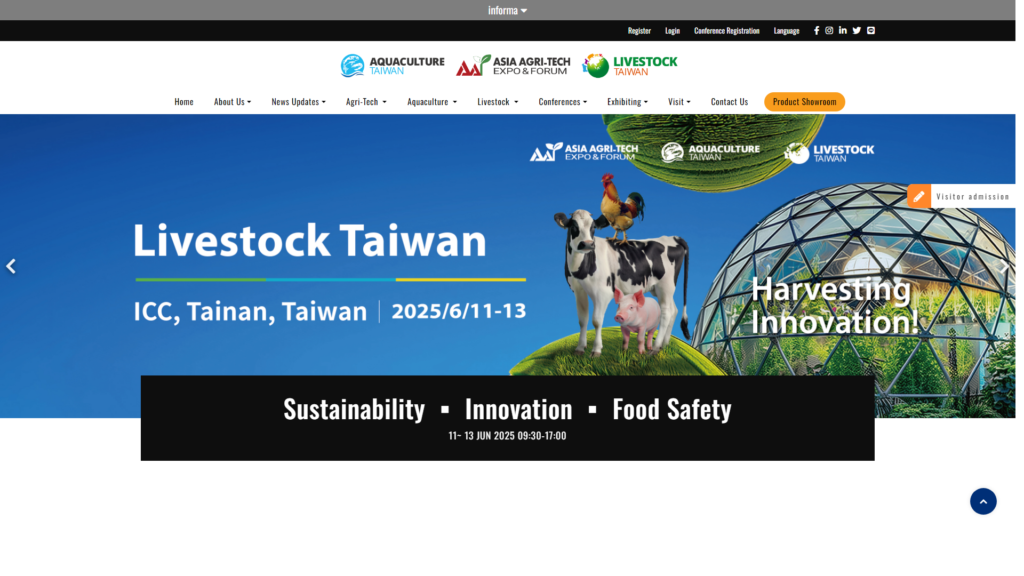Viewport: 1024px width, 576px height.
Task: Open the LinkedIn social icon
Action: [843, 31]
